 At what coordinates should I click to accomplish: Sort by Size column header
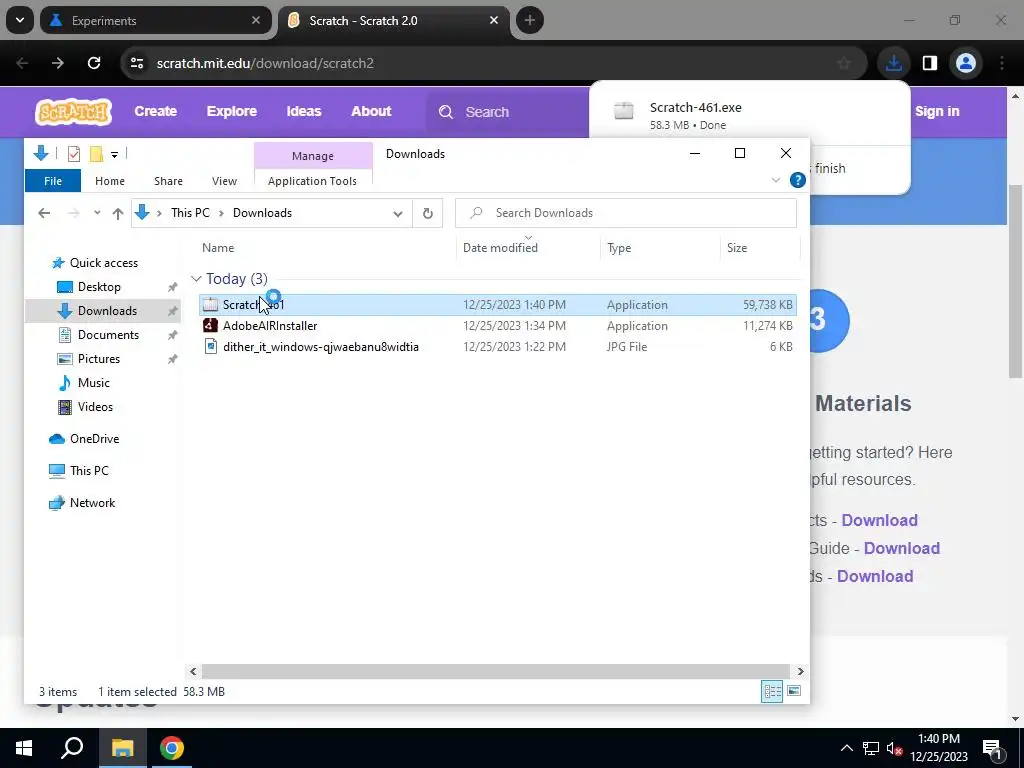(x=737, y=248)
